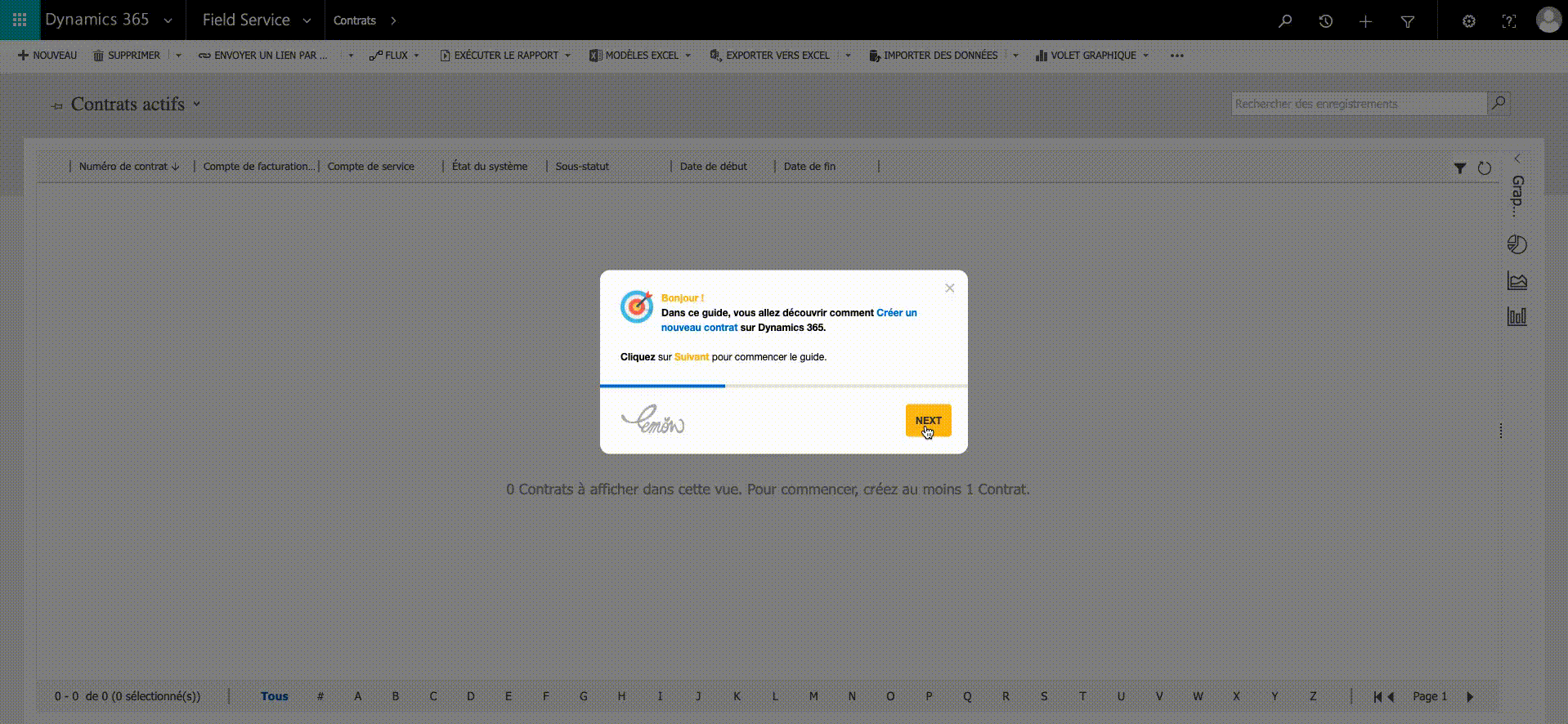The width and height of the screenshot is (1568, 724).
Task: Select the area chart icon
Action: coord(1517,281)
